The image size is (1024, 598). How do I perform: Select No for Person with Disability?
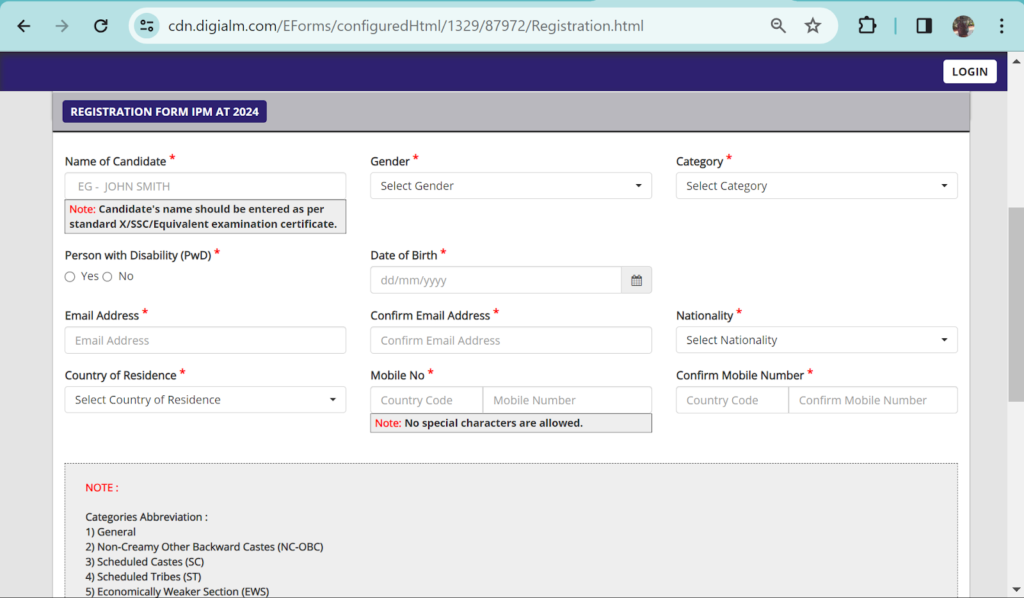(107, 277)
